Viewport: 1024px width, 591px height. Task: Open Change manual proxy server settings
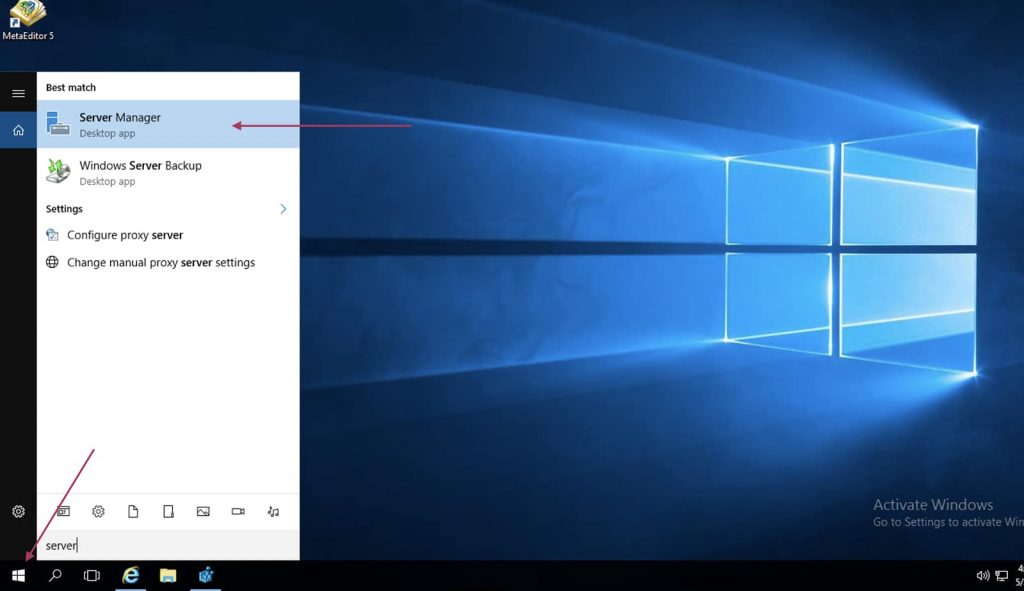tap(160, 263)
